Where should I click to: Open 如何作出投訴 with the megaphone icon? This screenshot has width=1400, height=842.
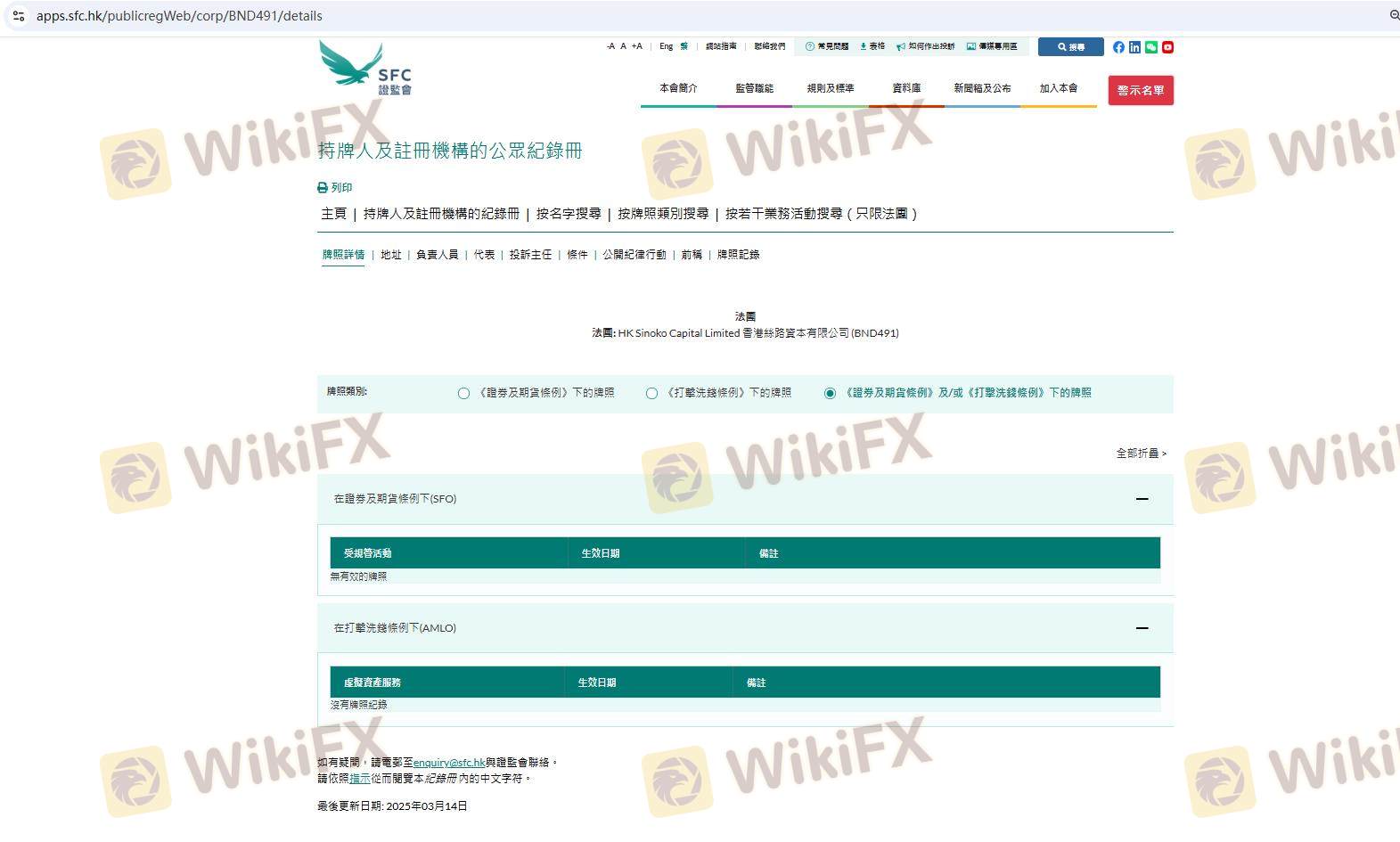click(925, 46)
